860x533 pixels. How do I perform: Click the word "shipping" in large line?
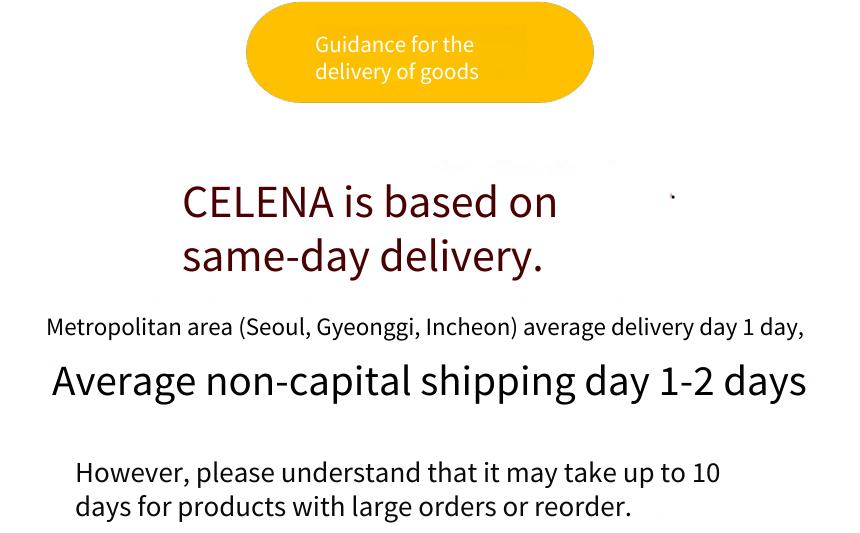coord(497,382)
